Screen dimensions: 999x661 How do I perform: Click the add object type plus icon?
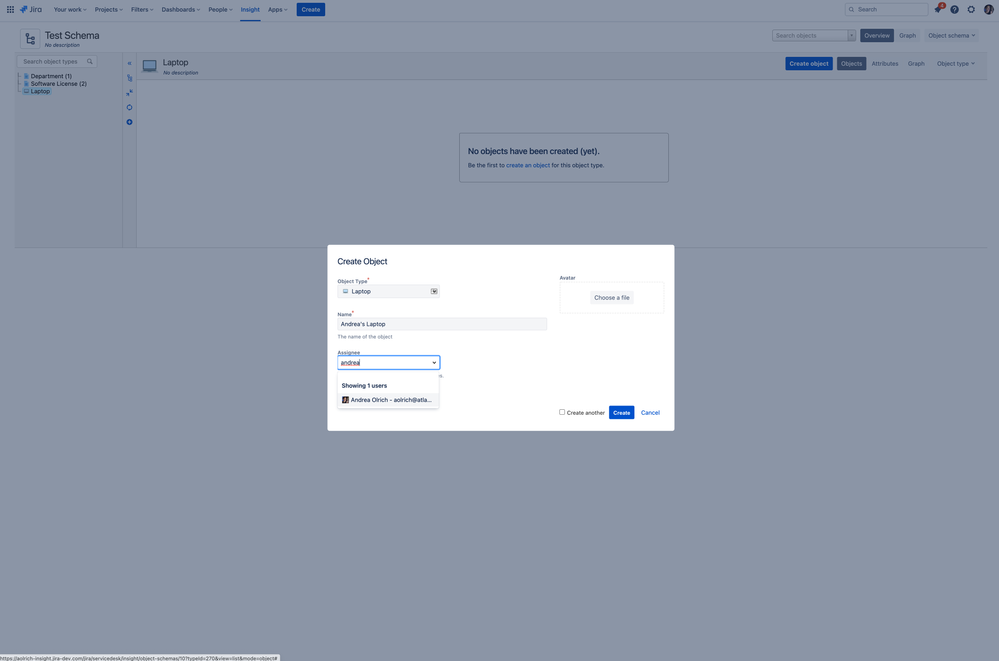[129, 122]
